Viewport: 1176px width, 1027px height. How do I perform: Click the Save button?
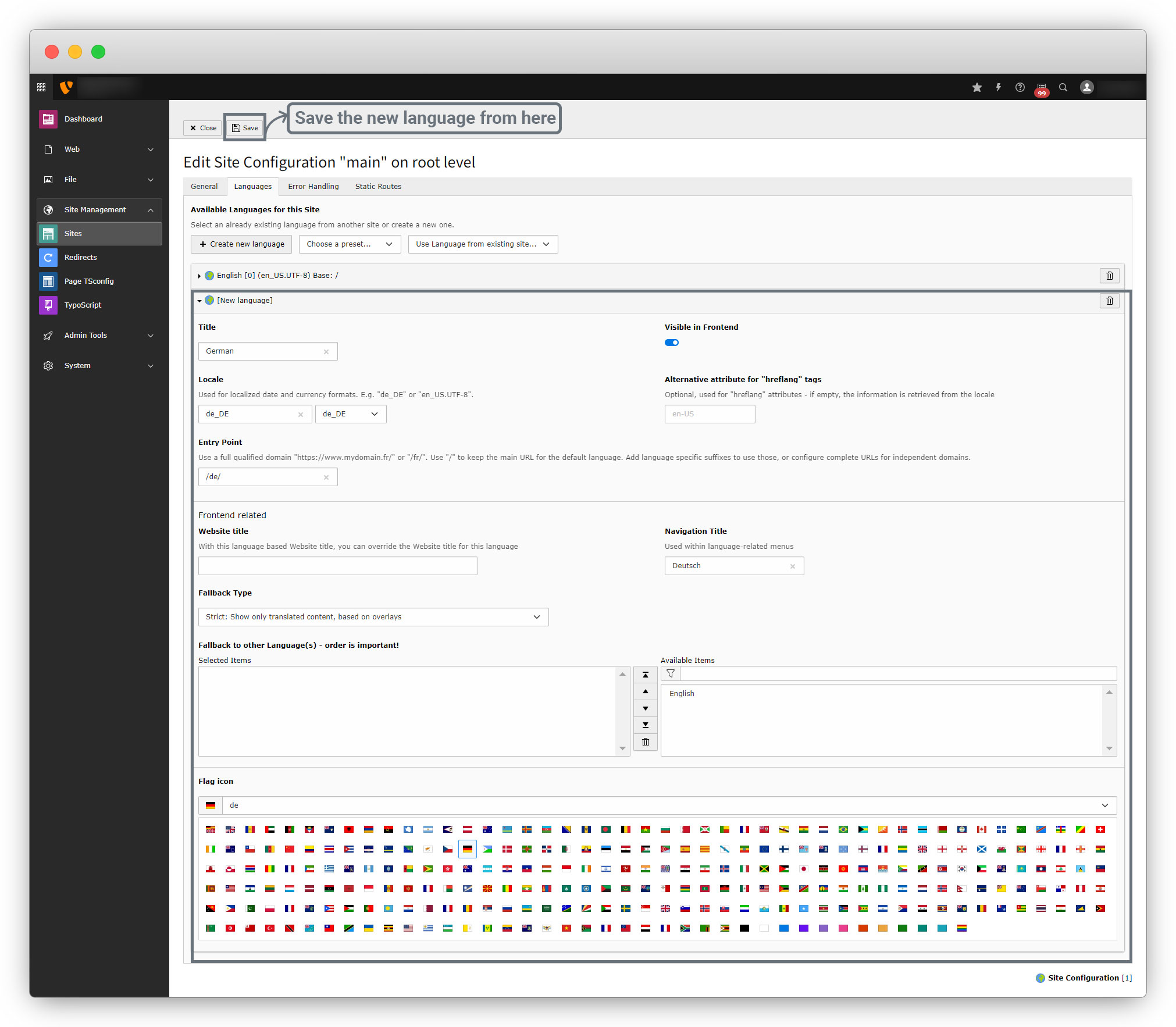coord(245,128)
